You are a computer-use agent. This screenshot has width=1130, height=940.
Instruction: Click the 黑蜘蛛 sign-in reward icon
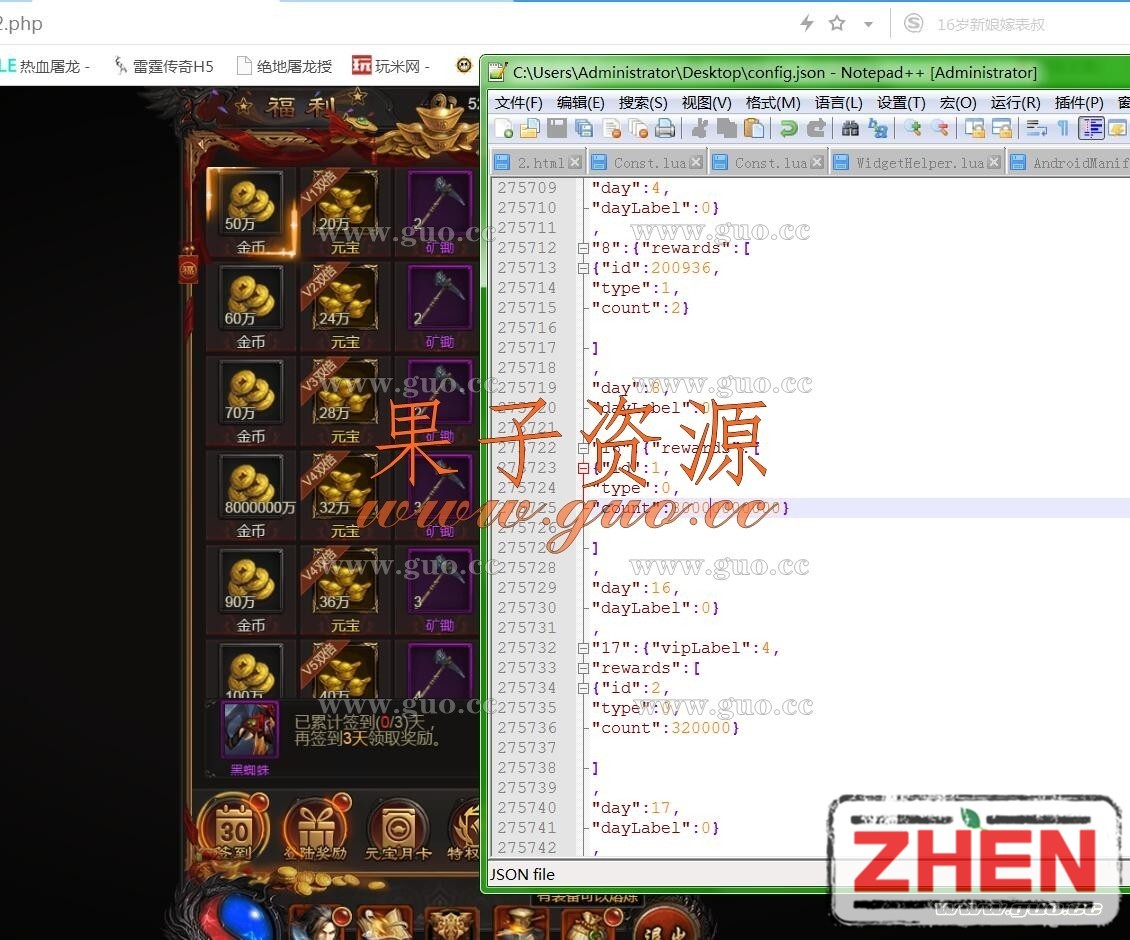249,730
